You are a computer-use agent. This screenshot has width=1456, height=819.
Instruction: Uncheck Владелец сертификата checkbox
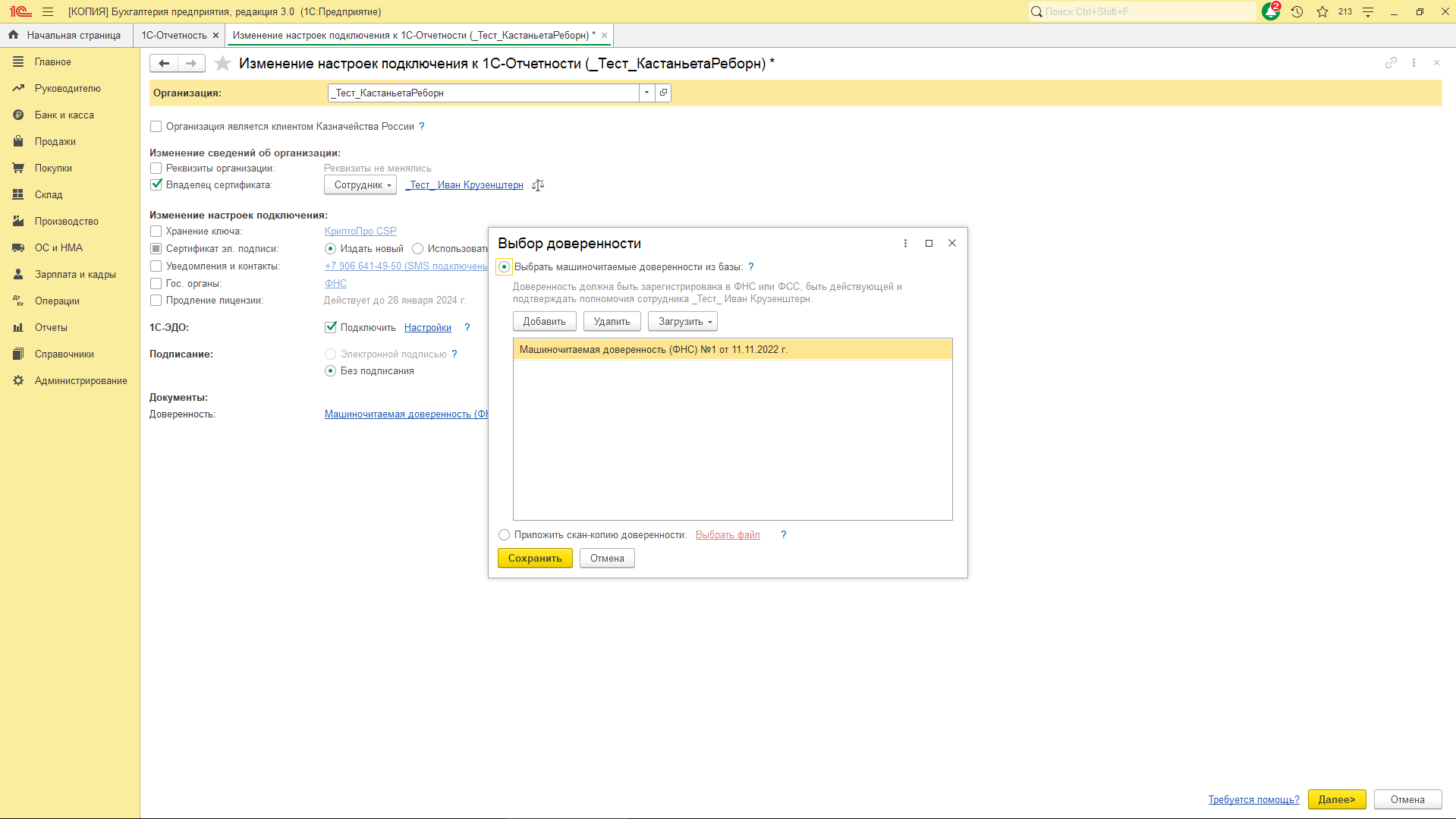[x=156, y=185]
